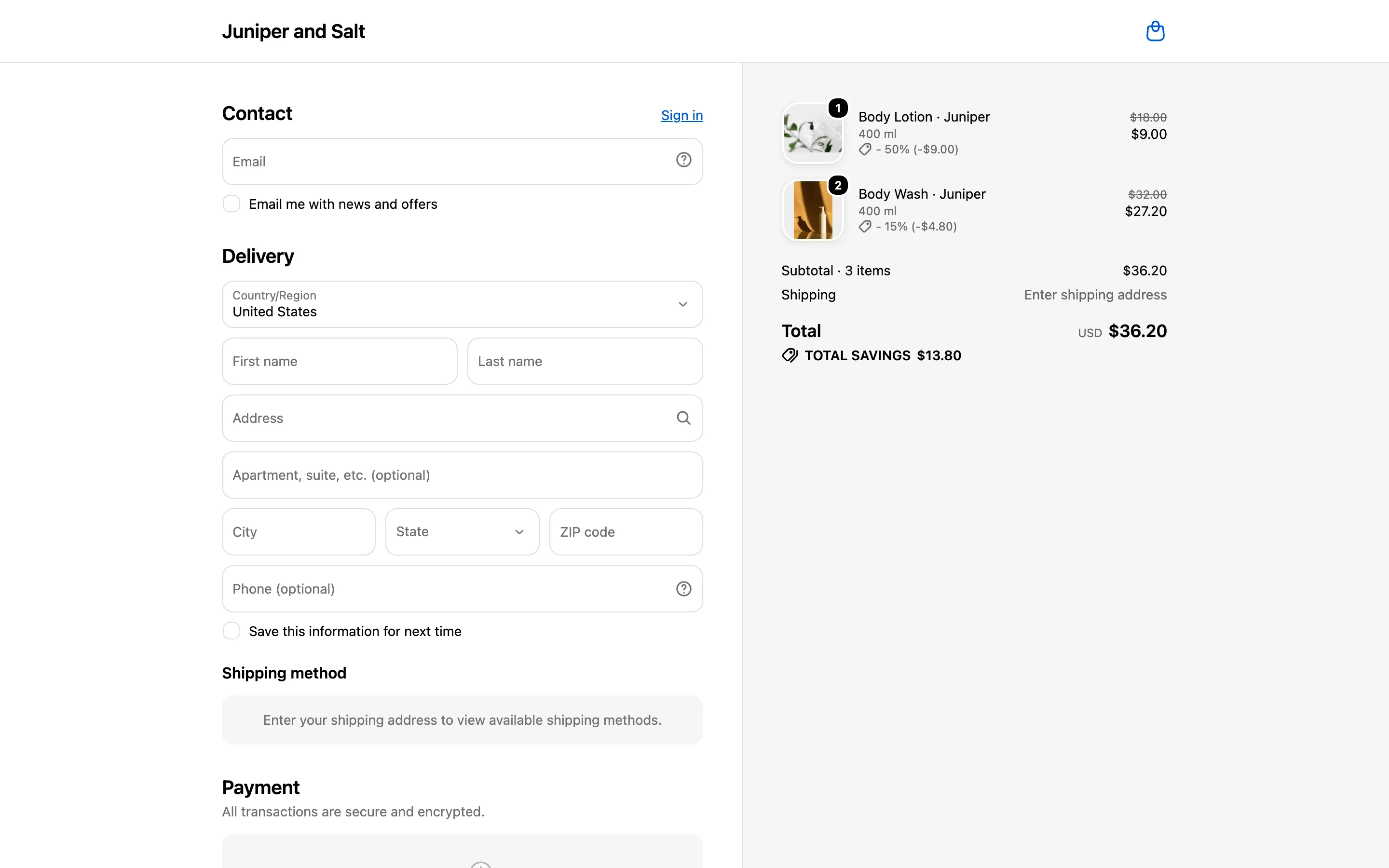Click Body Lotion quantity badge 1

click(838, 108)
